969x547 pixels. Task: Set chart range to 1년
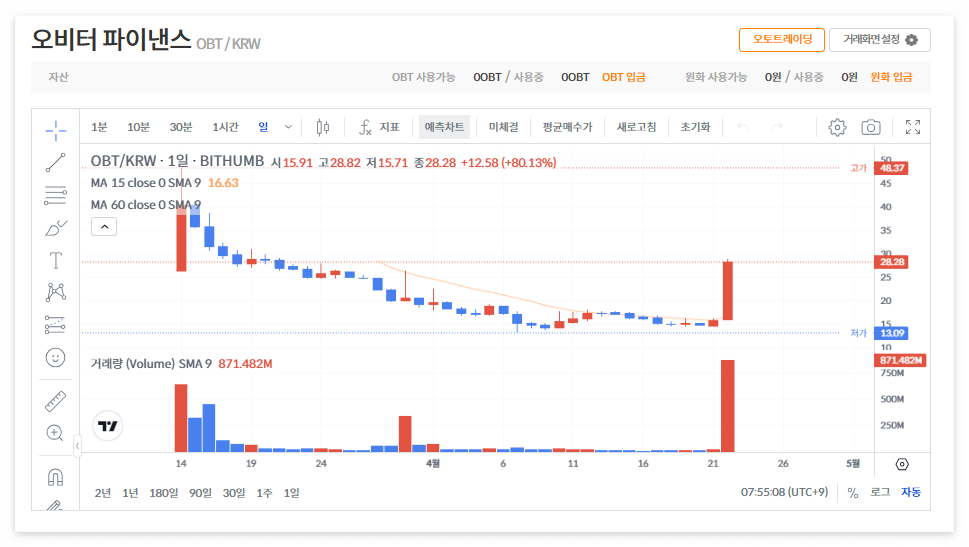click(130, 493)
